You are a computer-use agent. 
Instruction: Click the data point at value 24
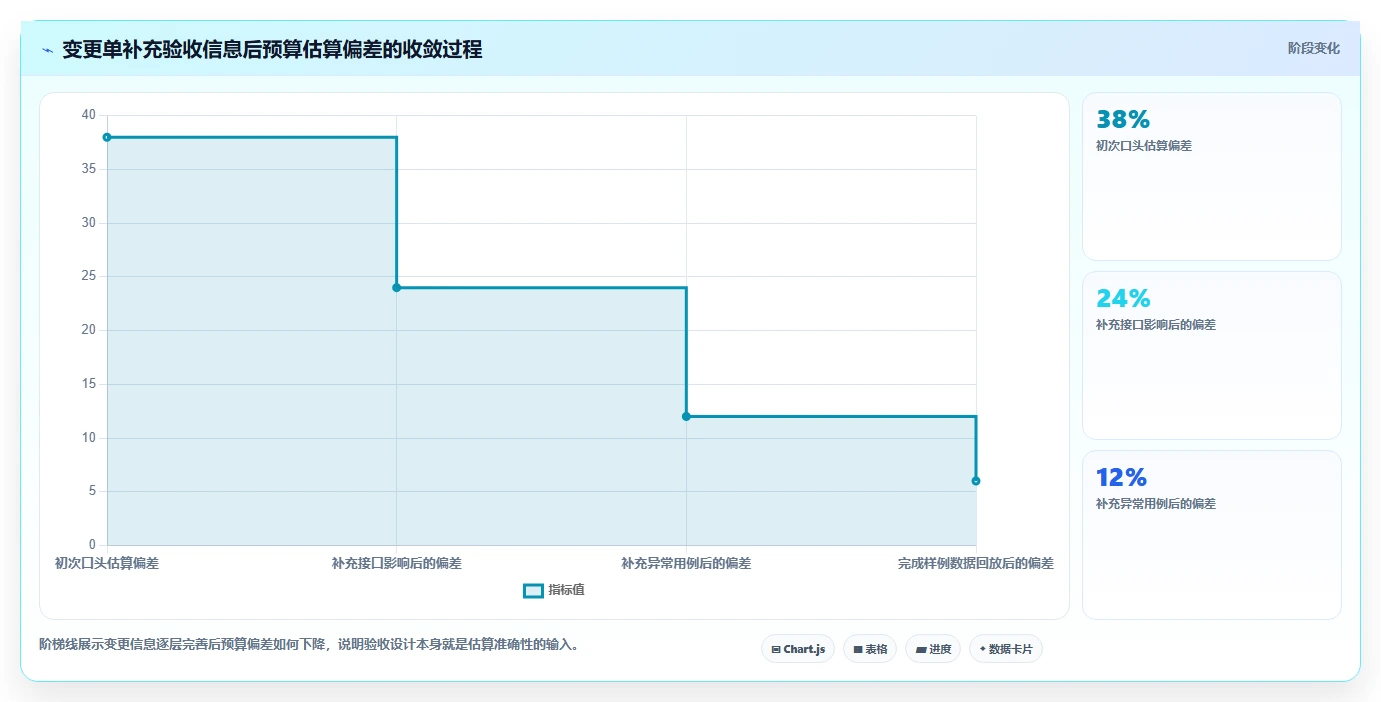coord(396,288)
